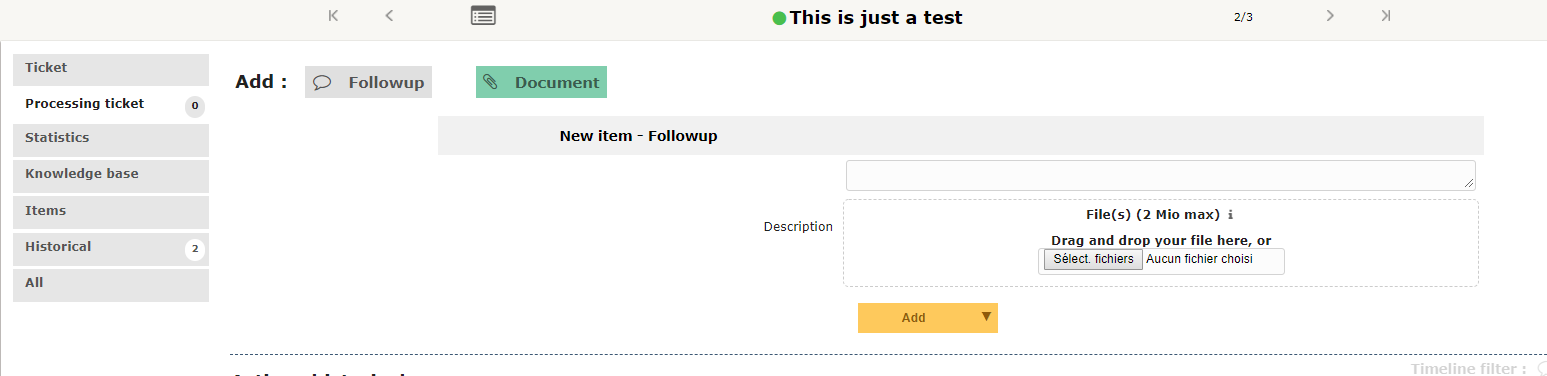Go to the first ticket arrow
The image size is (1547, 376).
pos(333,15)
